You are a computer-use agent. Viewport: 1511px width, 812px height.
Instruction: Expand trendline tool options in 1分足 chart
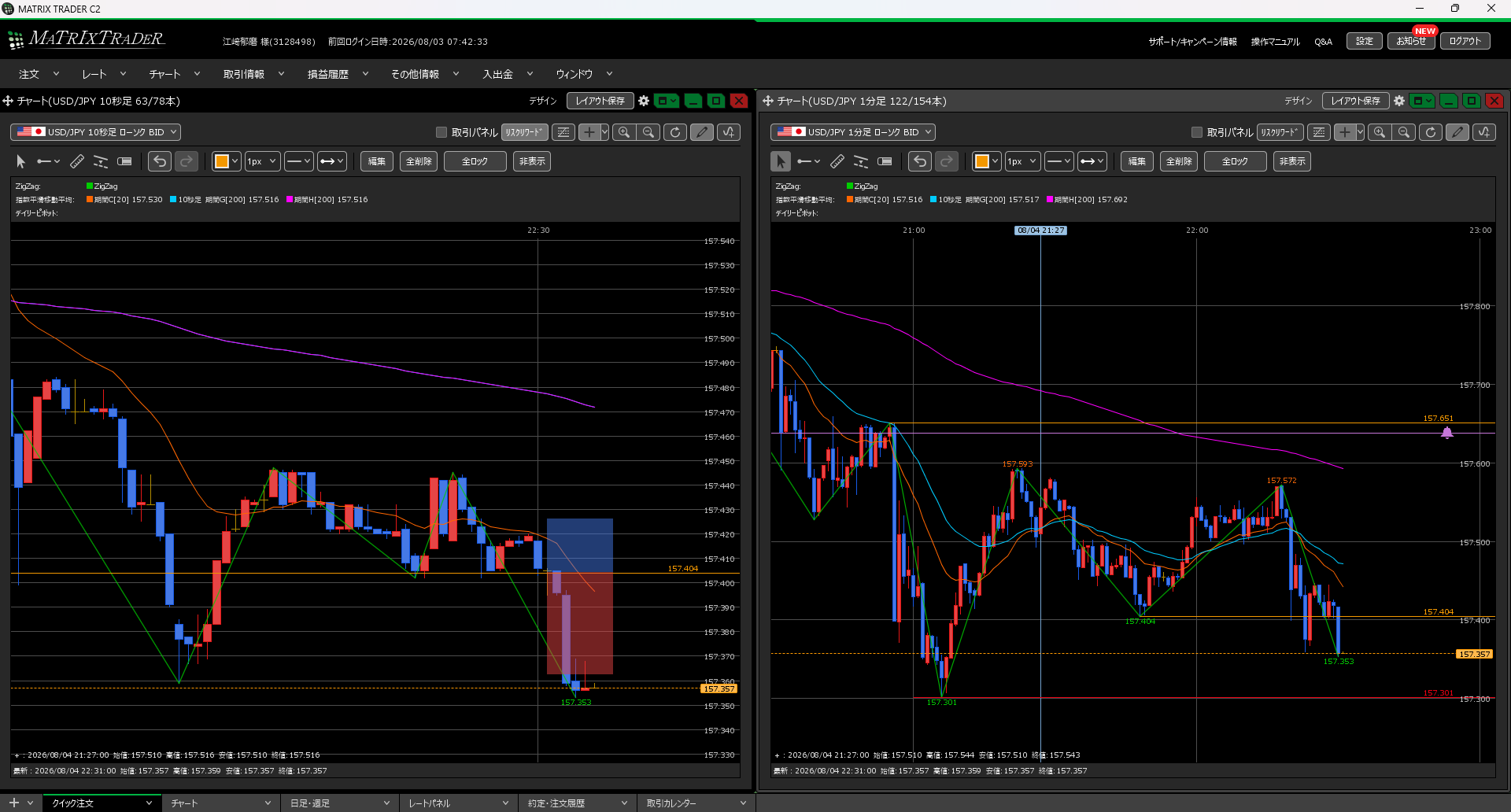[817, 161]
